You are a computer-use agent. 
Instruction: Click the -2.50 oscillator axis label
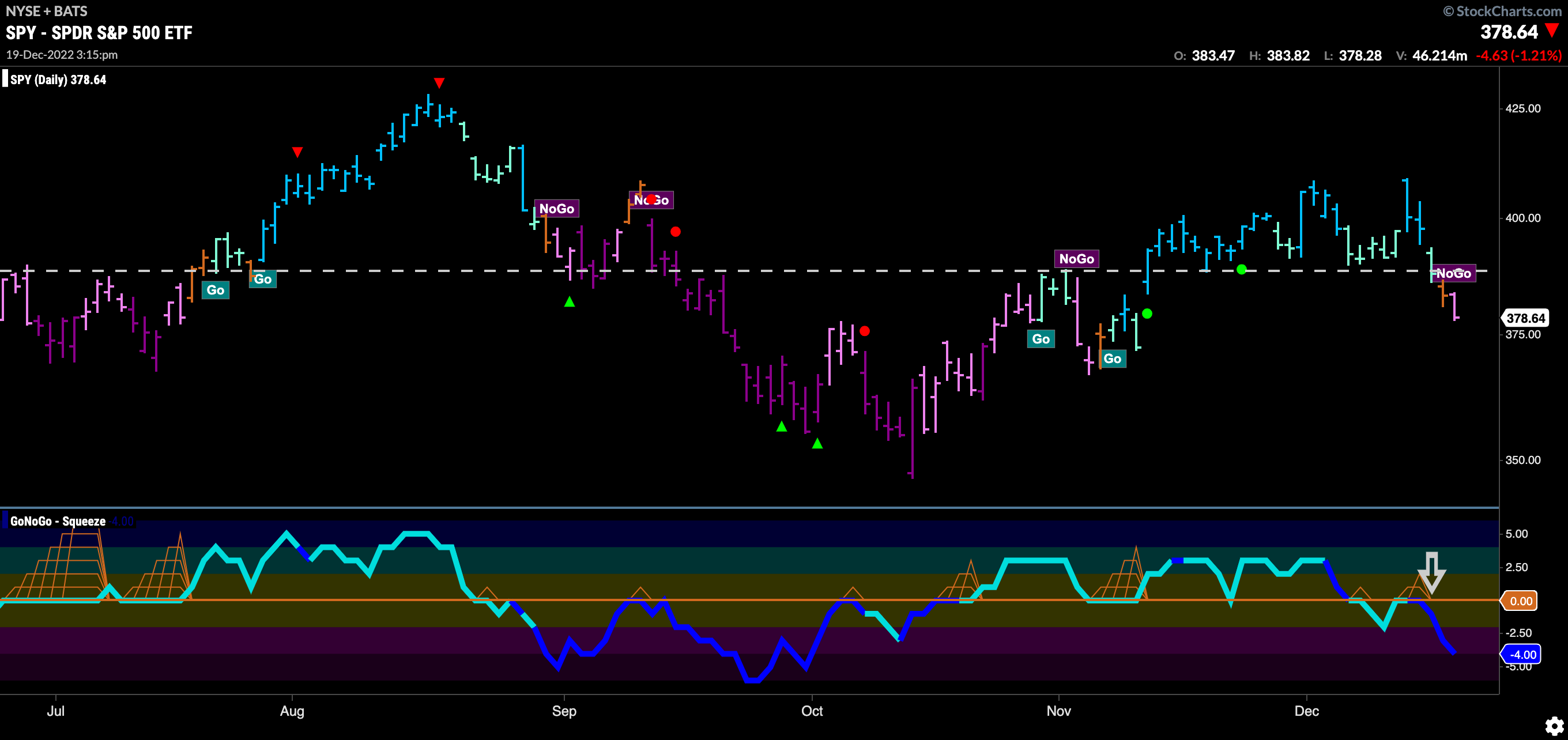point(1518,633)
